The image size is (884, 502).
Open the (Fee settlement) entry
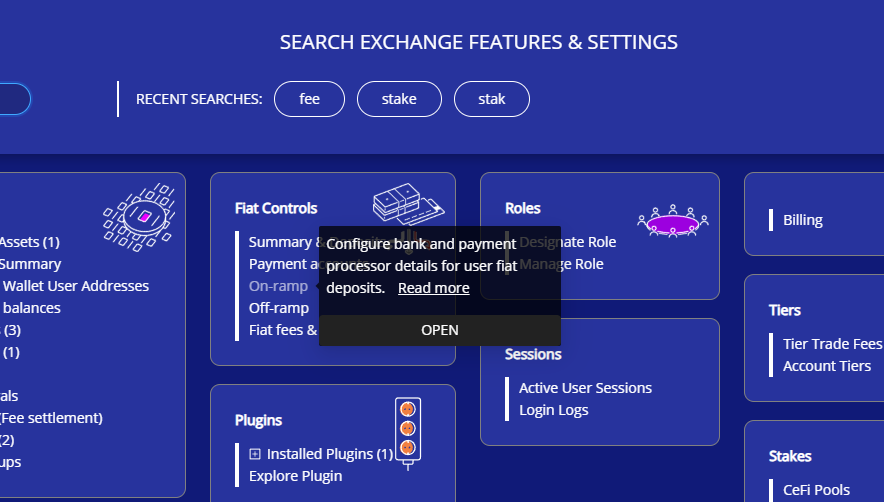pyautogui.click(x=51, y=418)
